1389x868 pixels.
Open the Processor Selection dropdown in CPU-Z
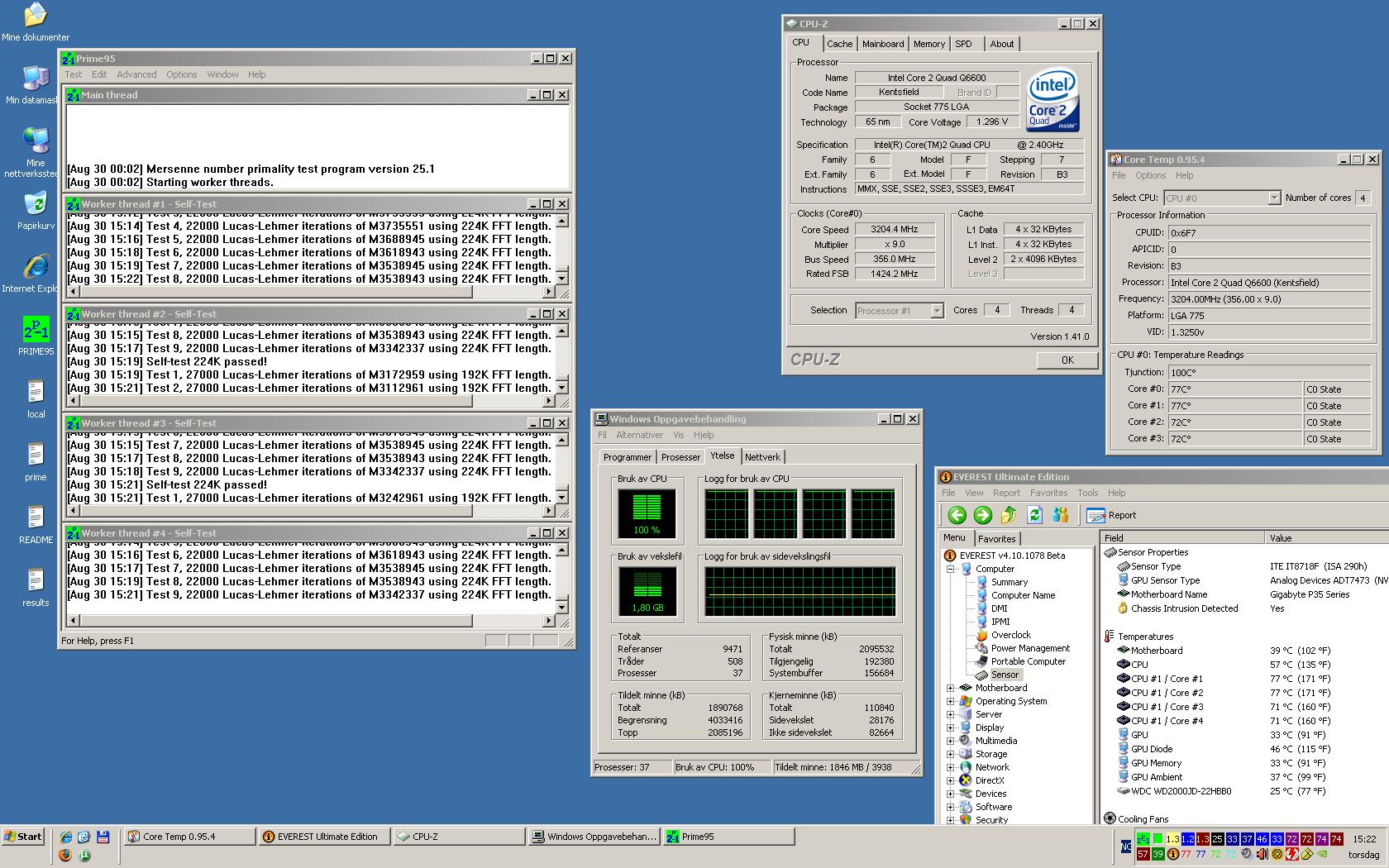(x=937, y=311)
